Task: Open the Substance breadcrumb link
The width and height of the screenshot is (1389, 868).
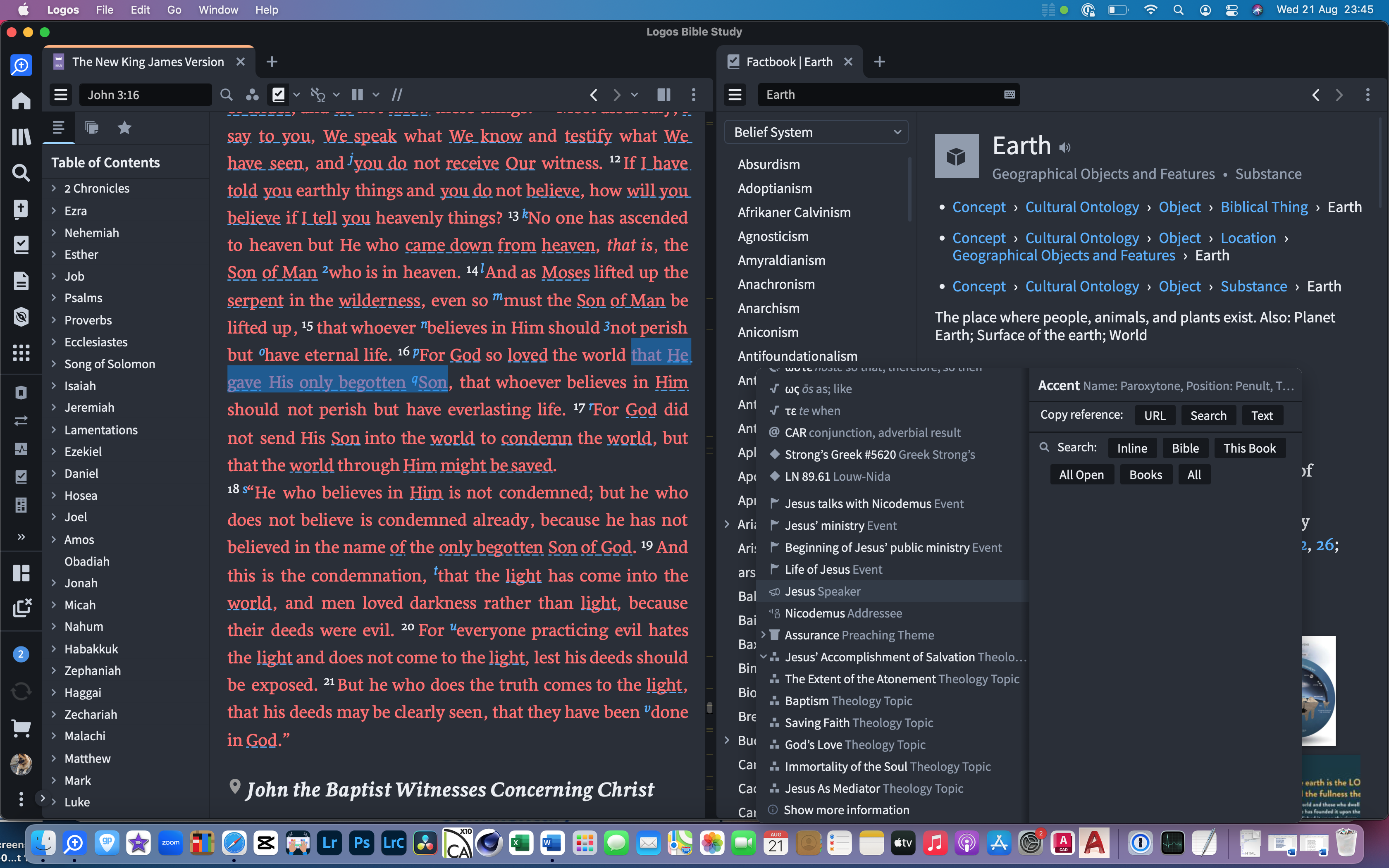Action: (x=1253, y=286)
